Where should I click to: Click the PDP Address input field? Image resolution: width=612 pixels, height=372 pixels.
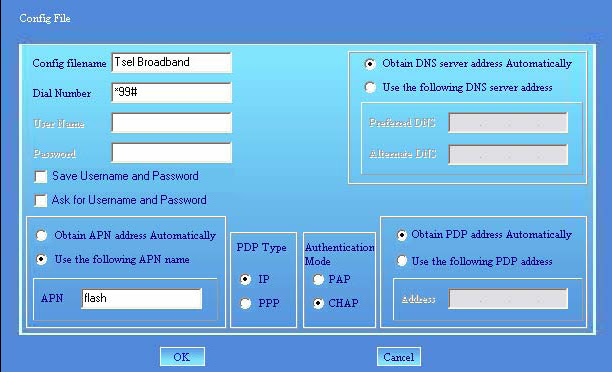[x=508, y=299]
